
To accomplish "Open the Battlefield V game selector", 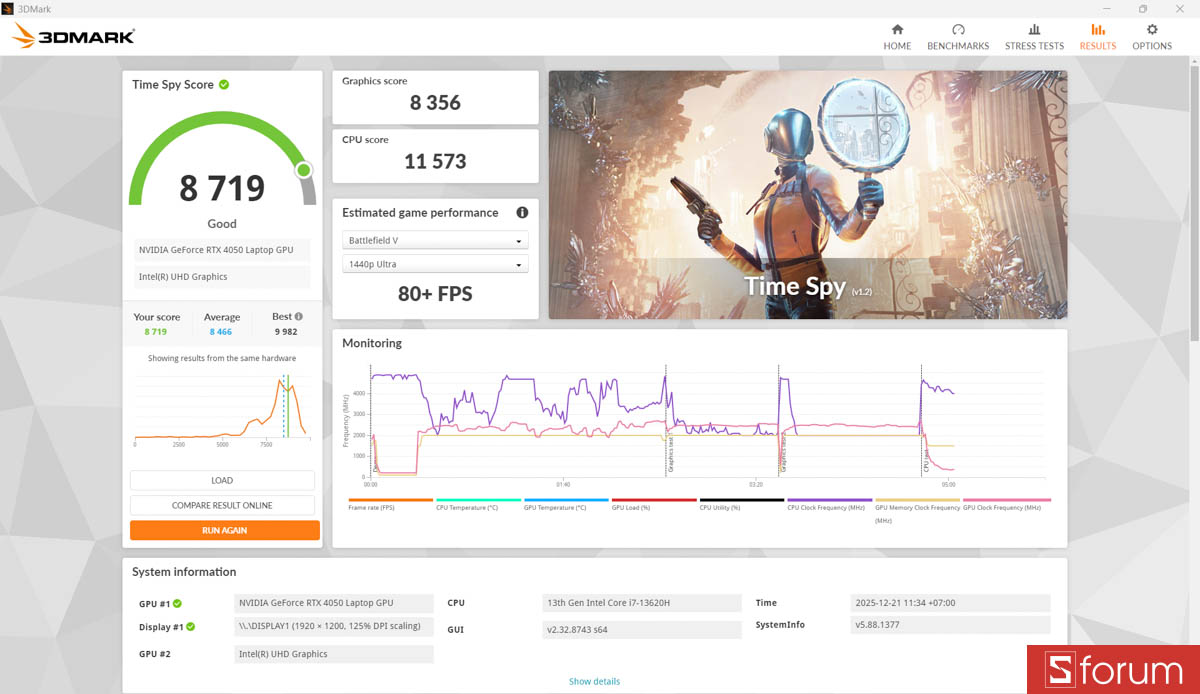I will click(434, 240).
